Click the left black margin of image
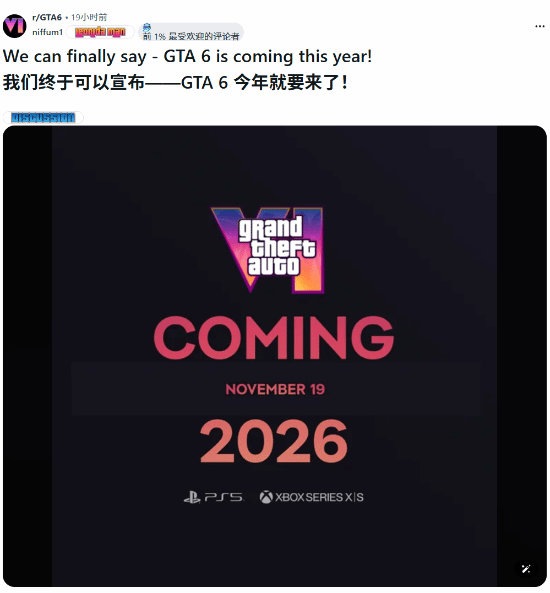The width and height of the screenshot is (550, 593). pos(27,356)
